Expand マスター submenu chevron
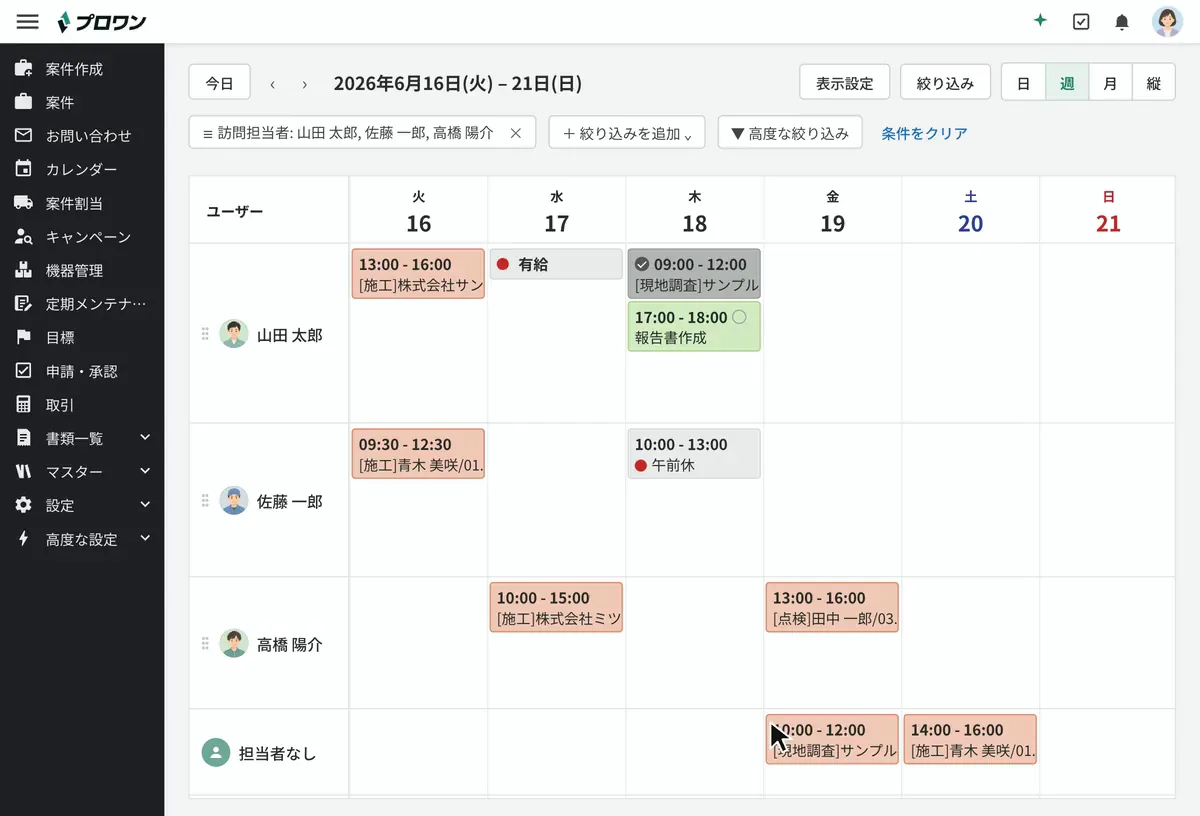The width and height of the screenshot is (1200, 816). pos(145,471)
